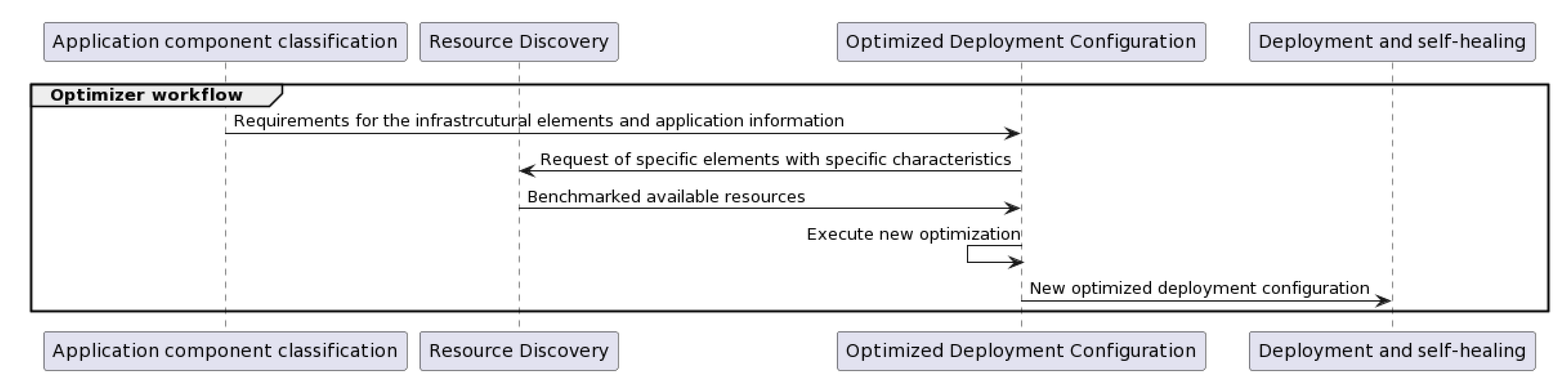Click the arrowhead of the Requirements message

click(x=1012, y=133)
